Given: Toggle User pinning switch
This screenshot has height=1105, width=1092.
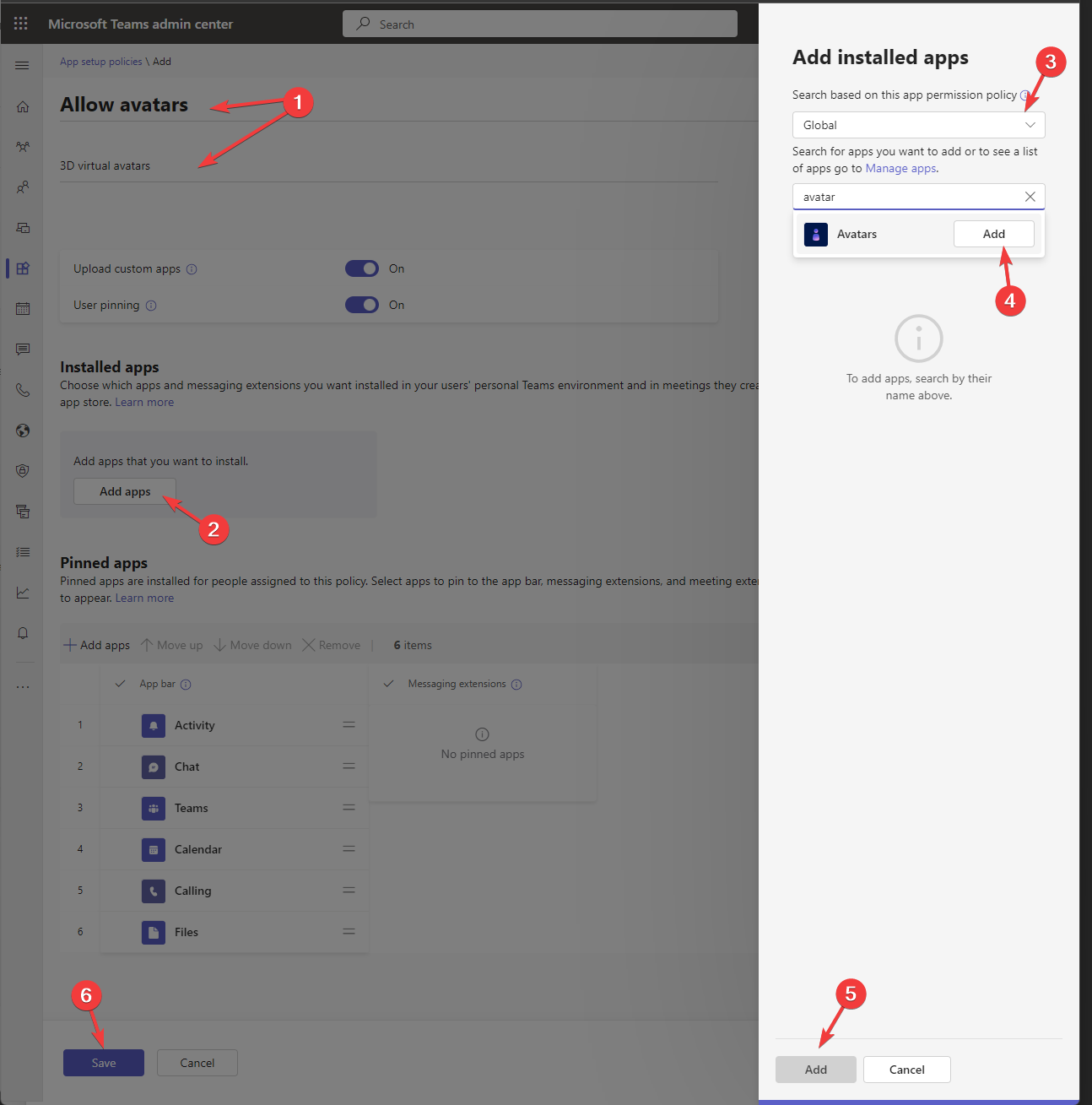Looking at the screenshot, I should pos(362,305).
